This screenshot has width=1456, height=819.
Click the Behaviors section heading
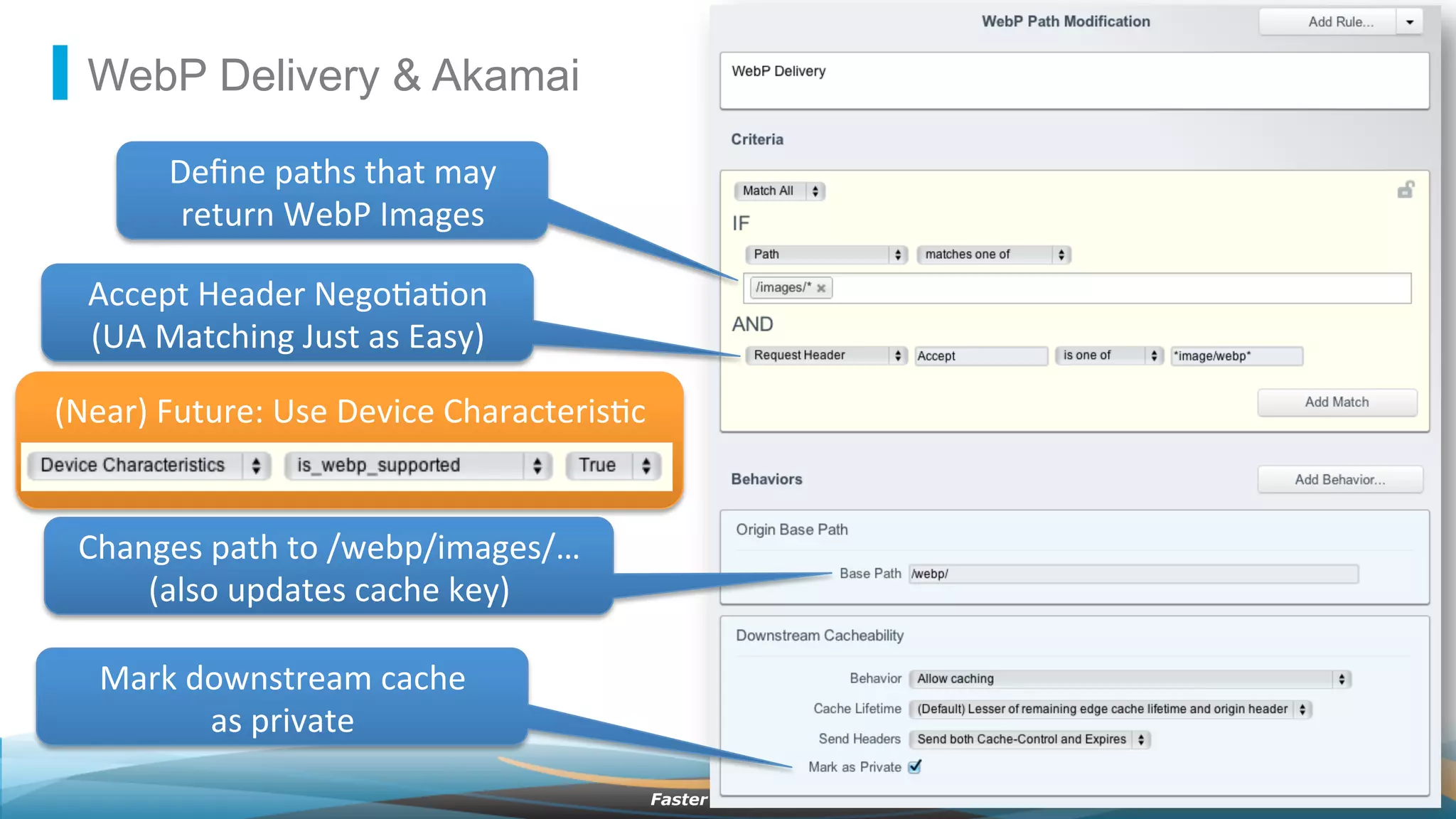pos(766,479)
